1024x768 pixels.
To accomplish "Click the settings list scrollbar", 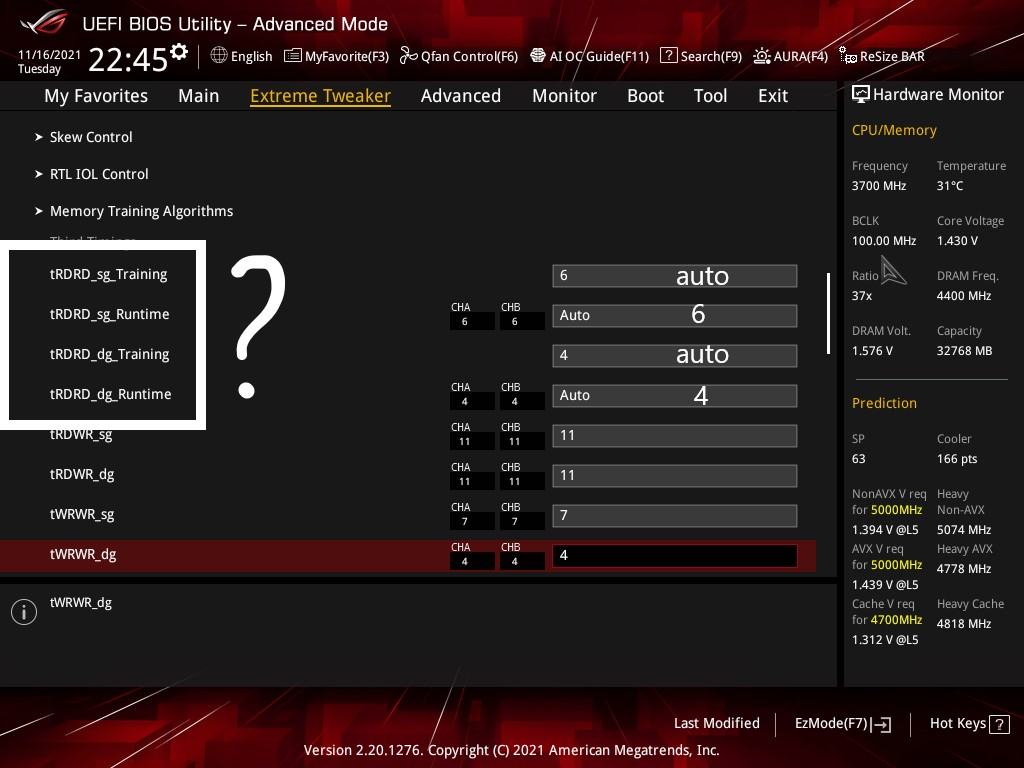I will click(x=828, y=313).
